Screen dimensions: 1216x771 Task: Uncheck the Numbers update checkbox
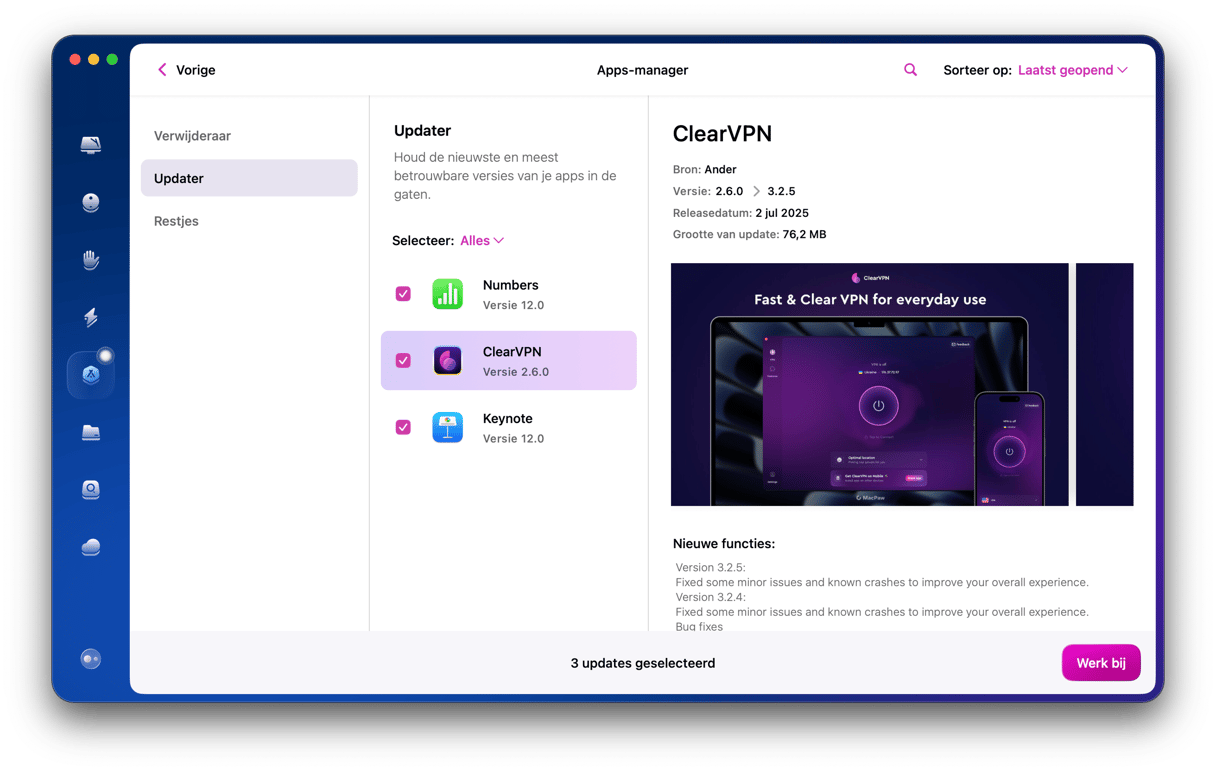pos(403,294)
